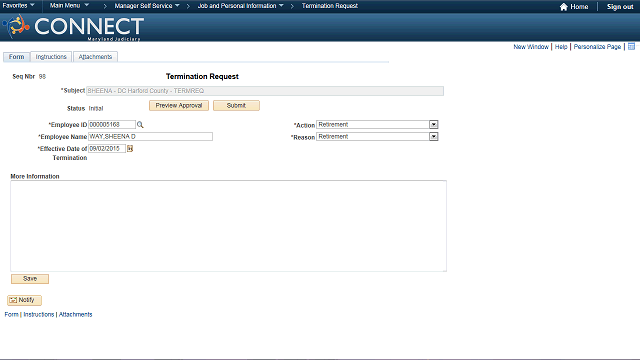640x360 pixels.
Task: Open the Personalize Page link
Action: point(597,47)
